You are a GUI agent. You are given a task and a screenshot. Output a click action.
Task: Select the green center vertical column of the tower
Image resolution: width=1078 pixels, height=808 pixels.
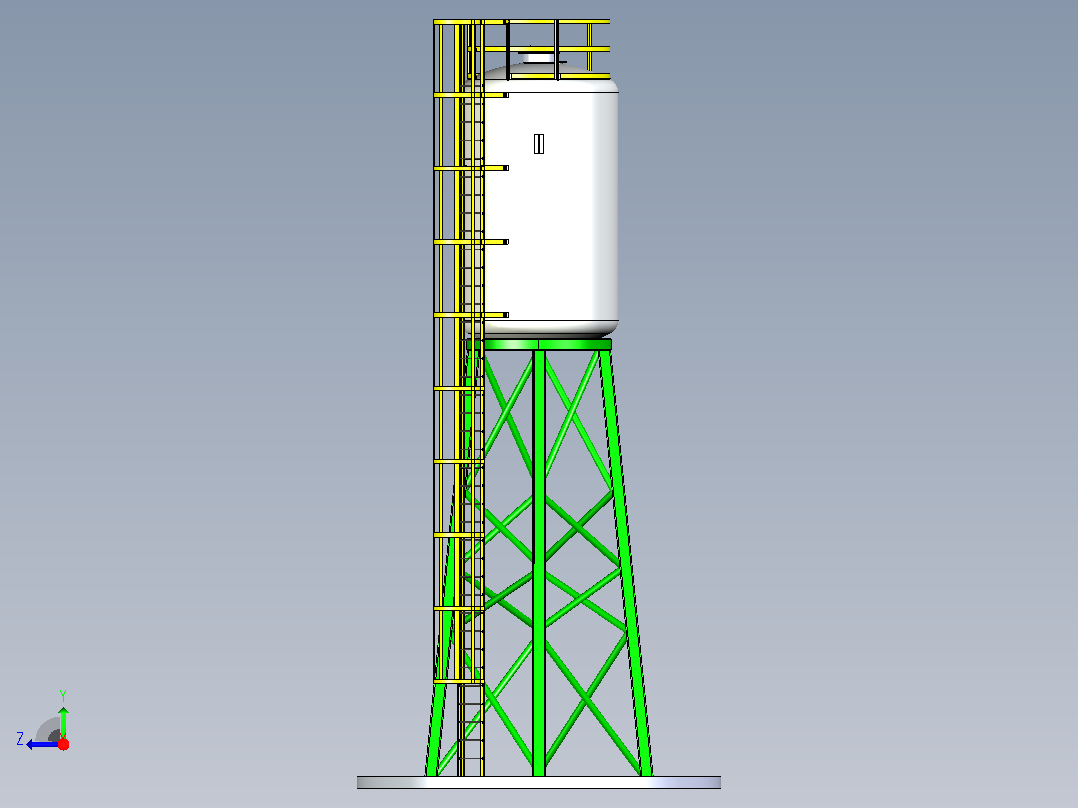(x=539, y=563)
